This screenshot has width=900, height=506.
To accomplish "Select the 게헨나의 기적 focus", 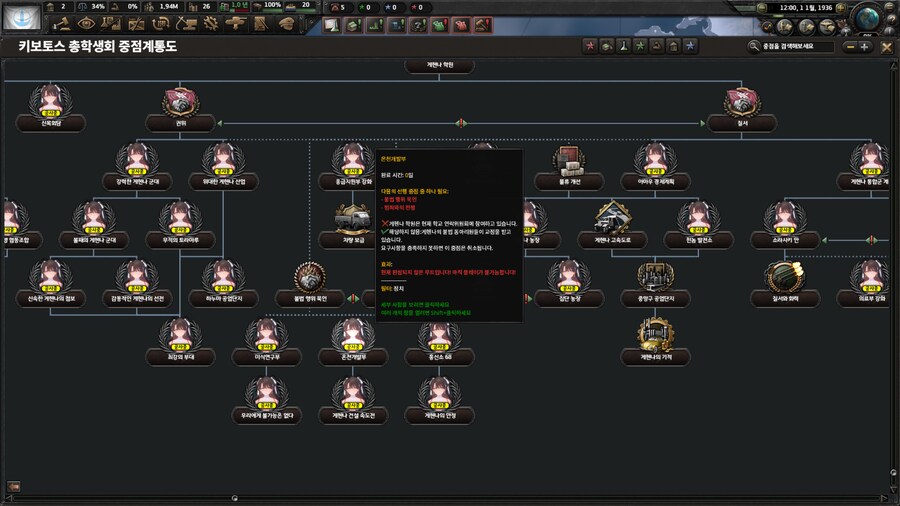I will click(655, 336).
